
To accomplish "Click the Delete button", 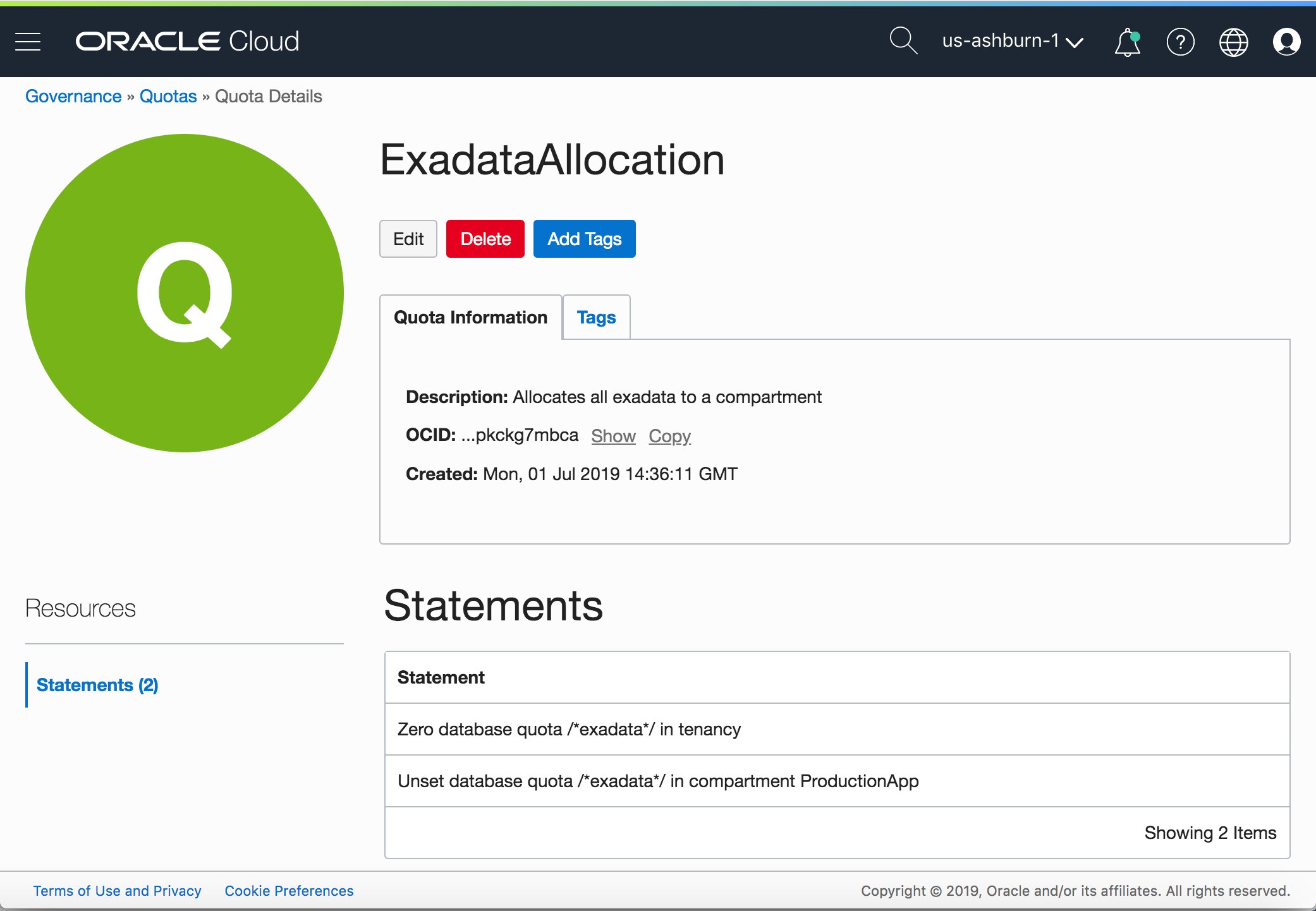I will 485,239.
